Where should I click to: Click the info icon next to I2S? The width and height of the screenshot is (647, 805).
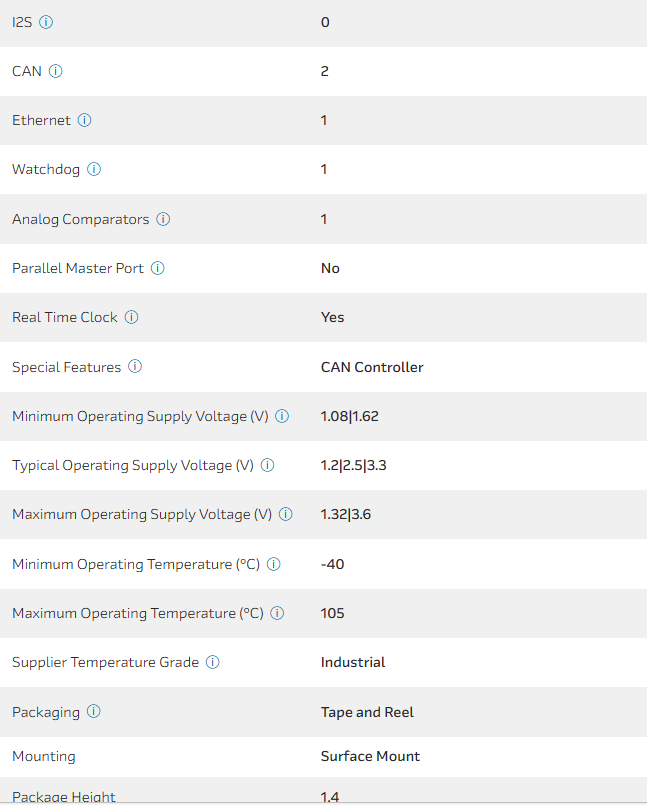[x=46, y=22]
